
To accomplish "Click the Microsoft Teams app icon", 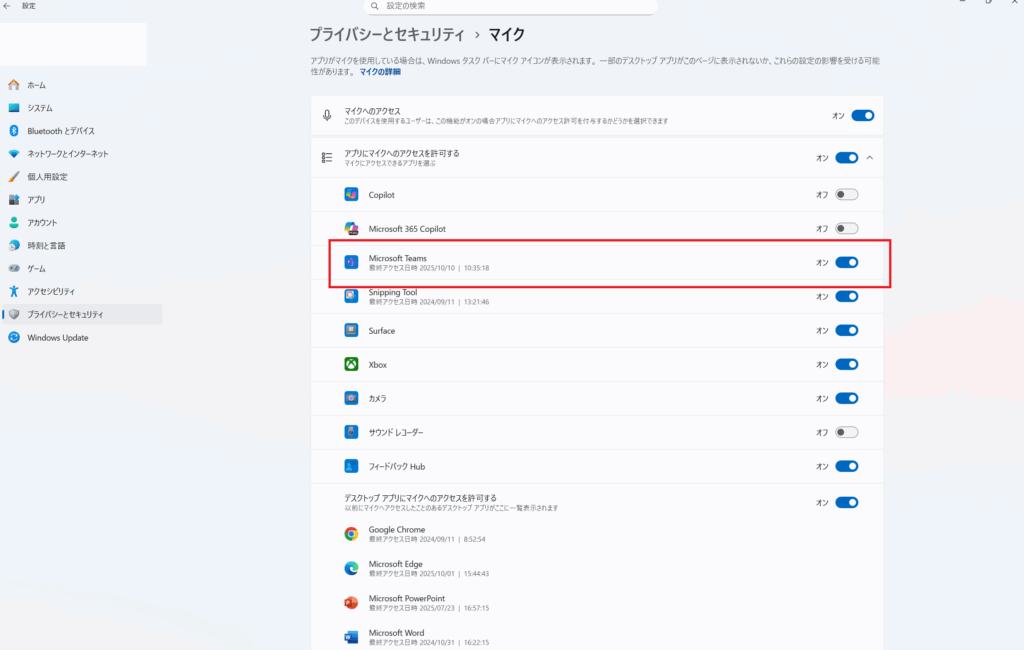I will click(x=351, y=262).
